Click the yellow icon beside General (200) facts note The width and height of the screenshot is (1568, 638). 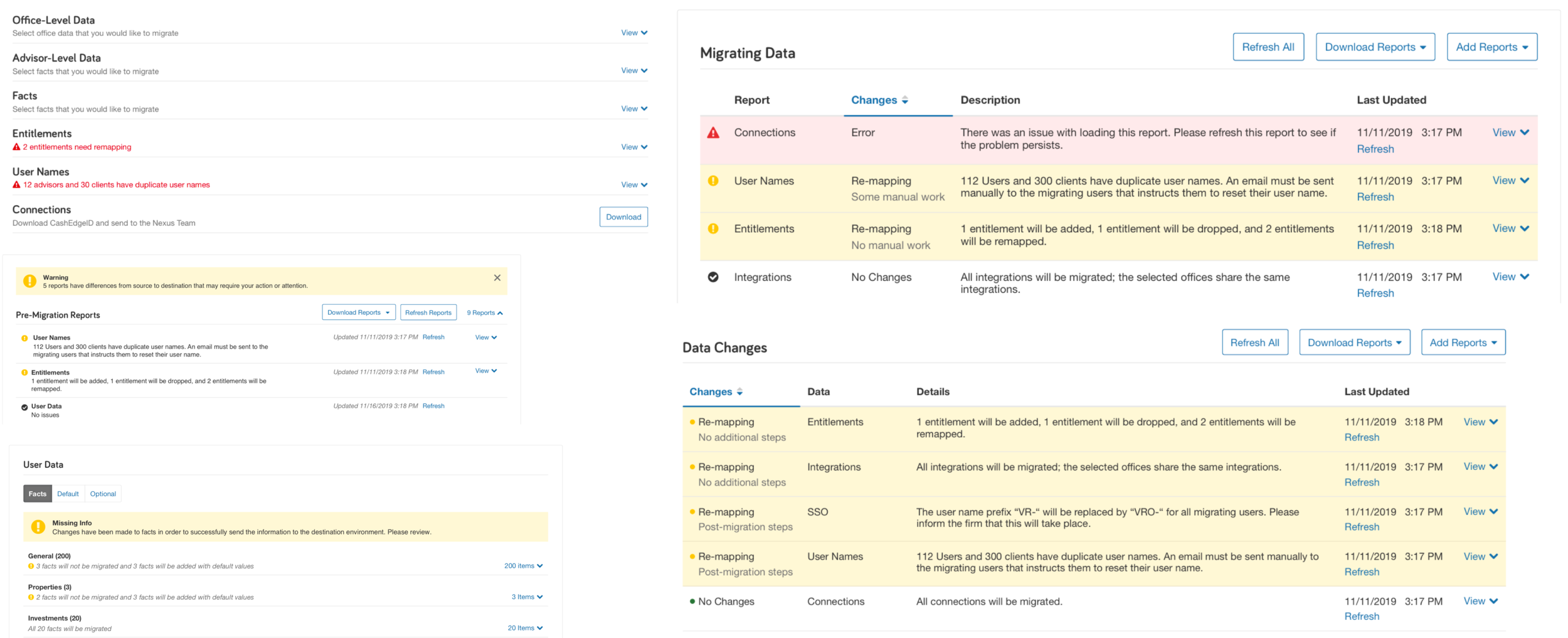31,566
